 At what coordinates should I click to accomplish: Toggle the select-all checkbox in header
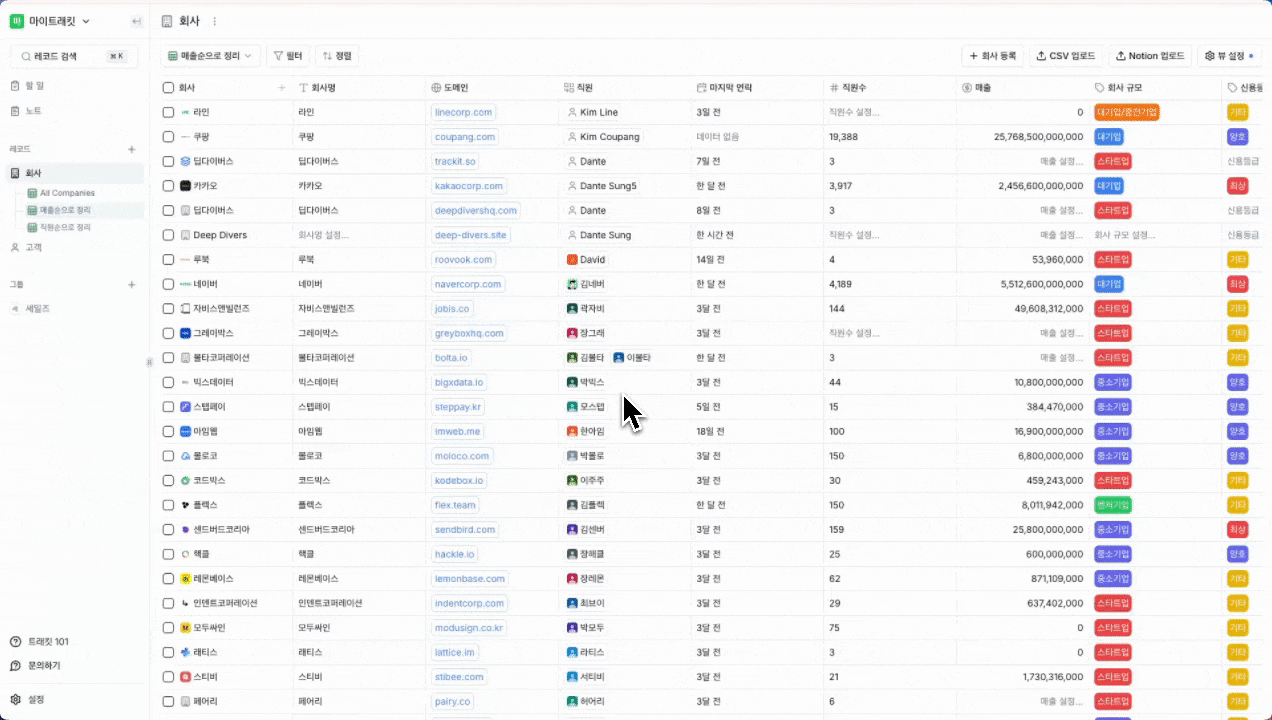point(168,88)
